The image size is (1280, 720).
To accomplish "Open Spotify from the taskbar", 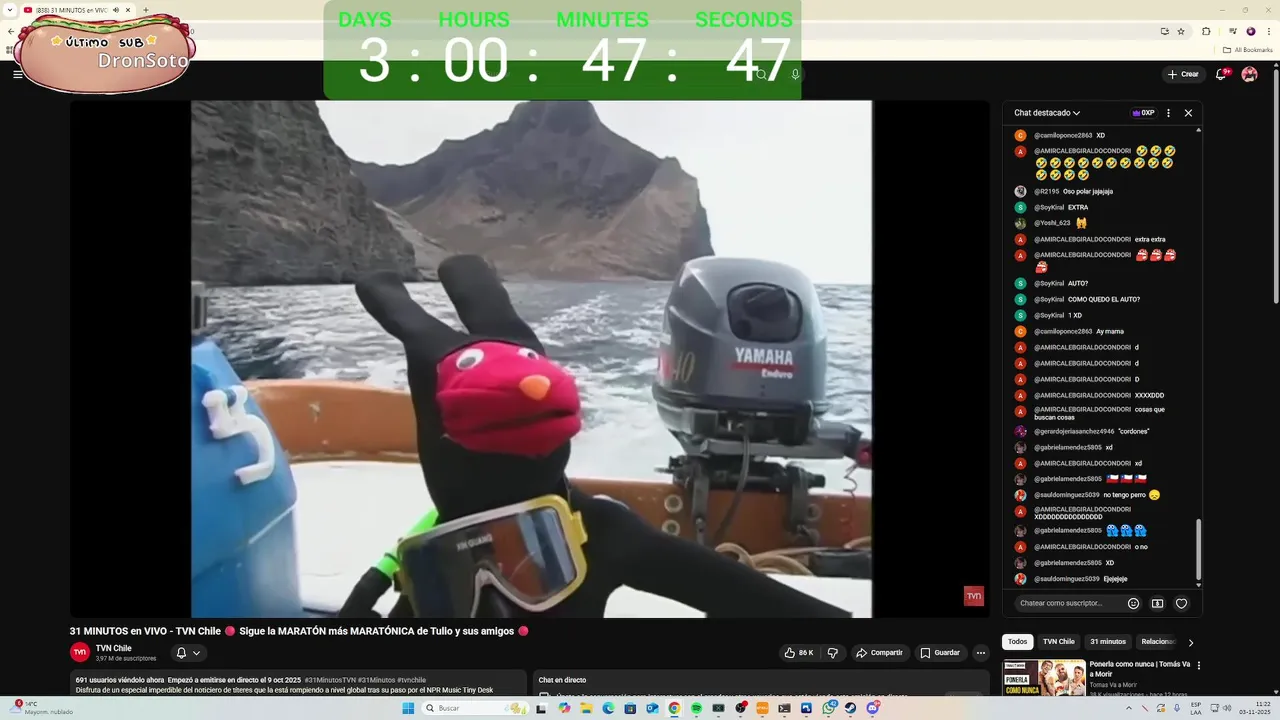I will tap(696, 708).
